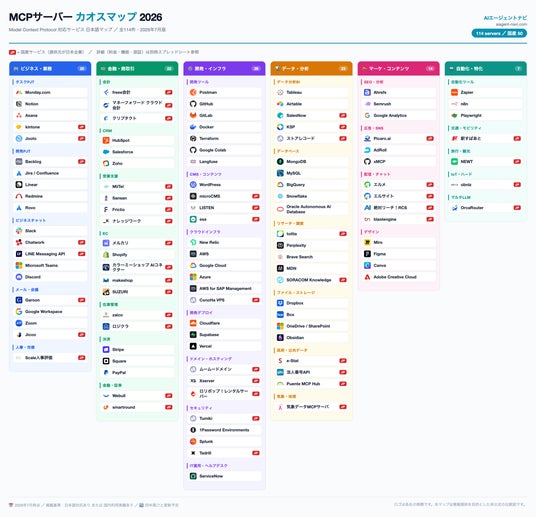Click the Figma icon under design section
536x517 pixels.
click(x=367, y=254)
